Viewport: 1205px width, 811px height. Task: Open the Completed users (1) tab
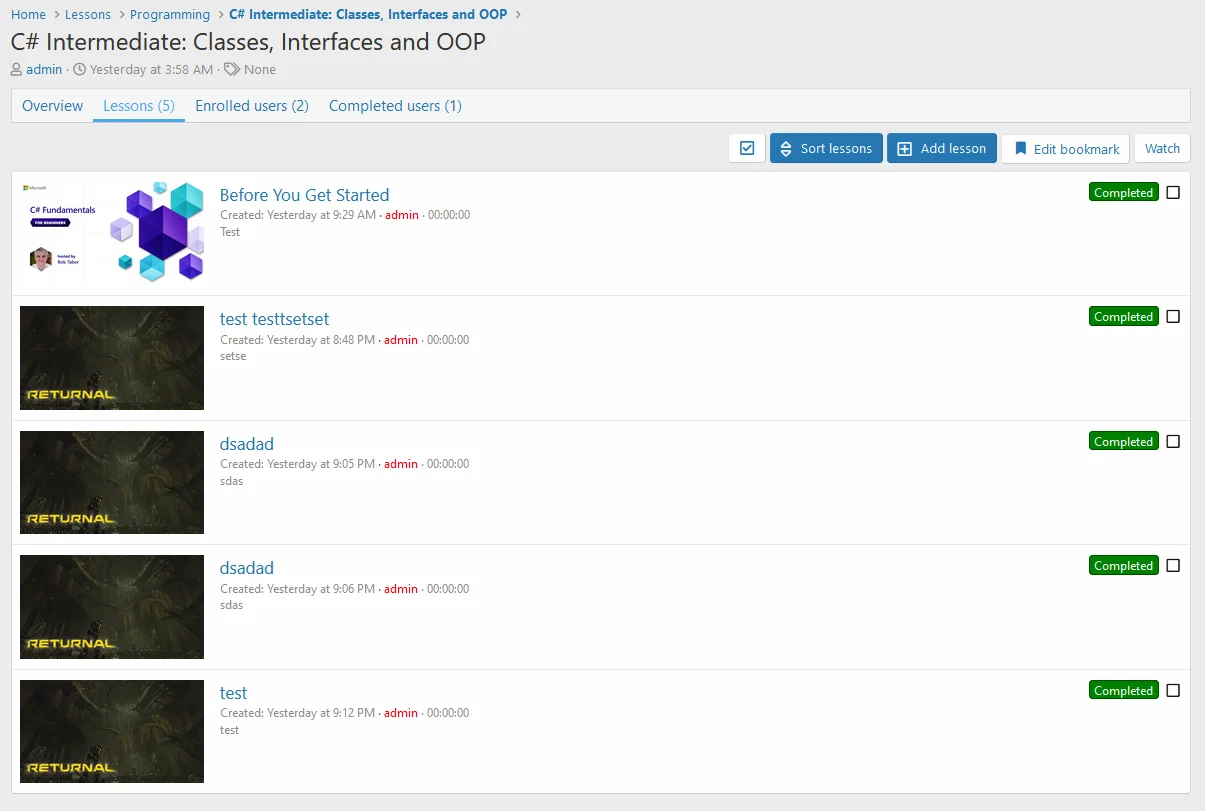click(x=395, y=106)
